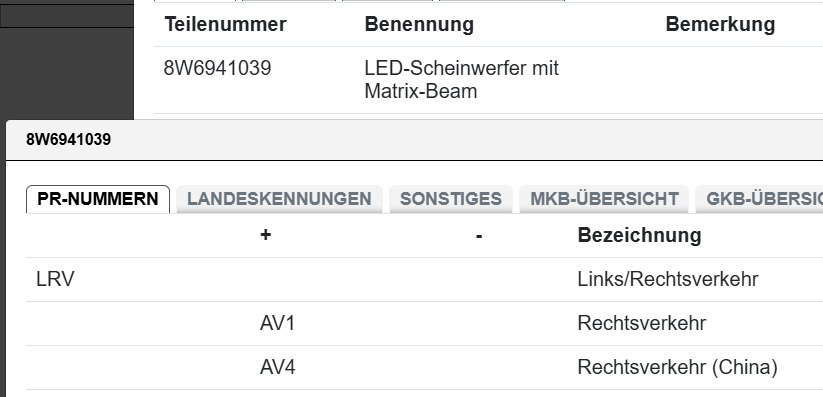823x397 pixels.
Task: Switch to MKB-ÜBERSICHT tab
Action: coord(604,199)
